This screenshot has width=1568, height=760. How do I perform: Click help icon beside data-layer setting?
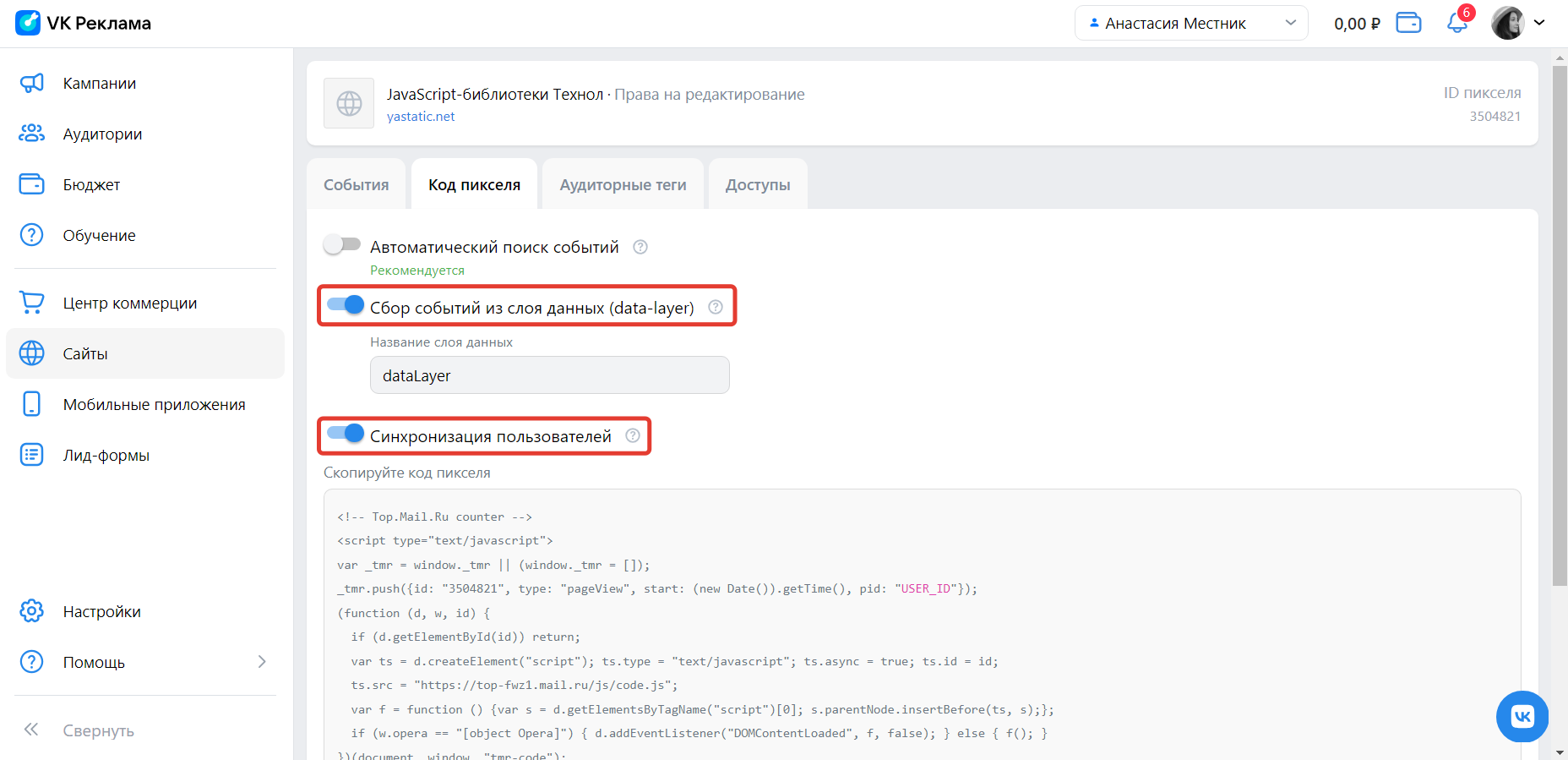716,307
